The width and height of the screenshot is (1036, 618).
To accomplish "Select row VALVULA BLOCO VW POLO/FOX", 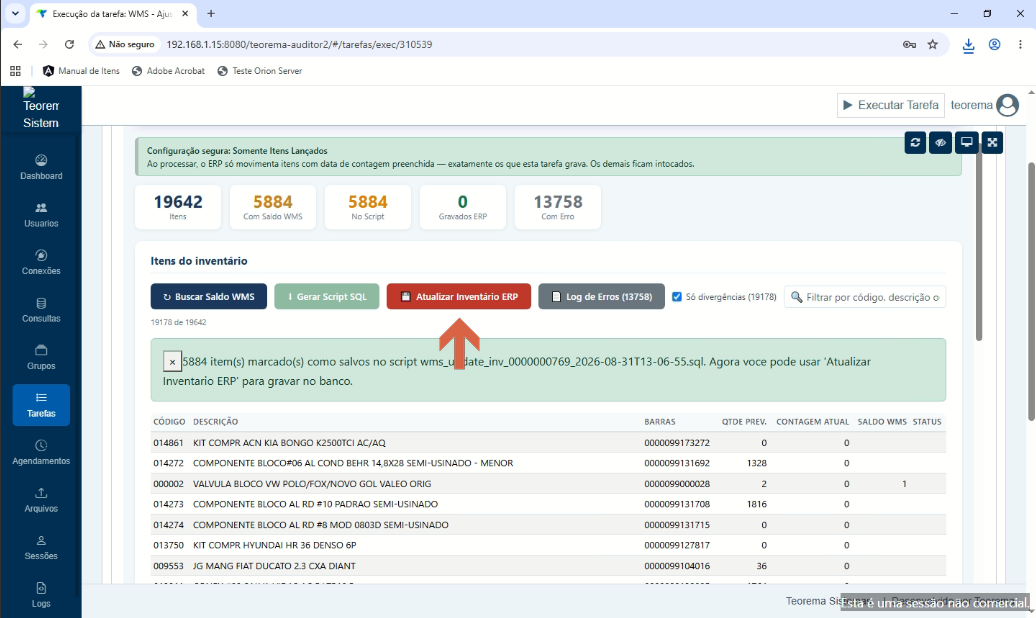I will (548, 484).
